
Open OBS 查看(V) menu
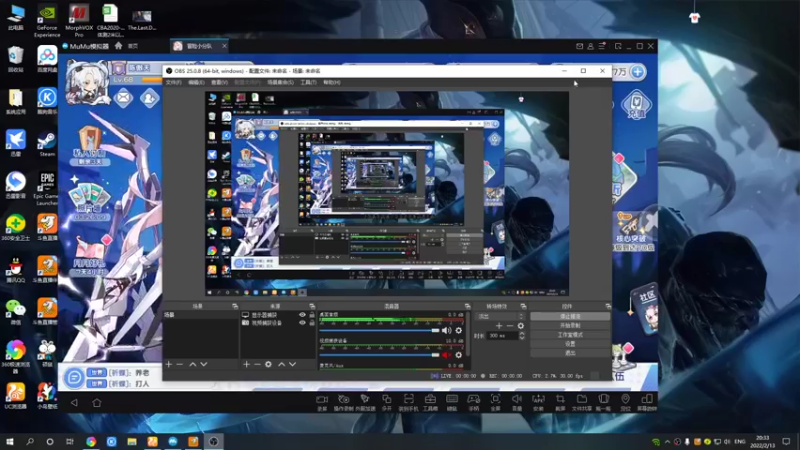coord(219,82)
